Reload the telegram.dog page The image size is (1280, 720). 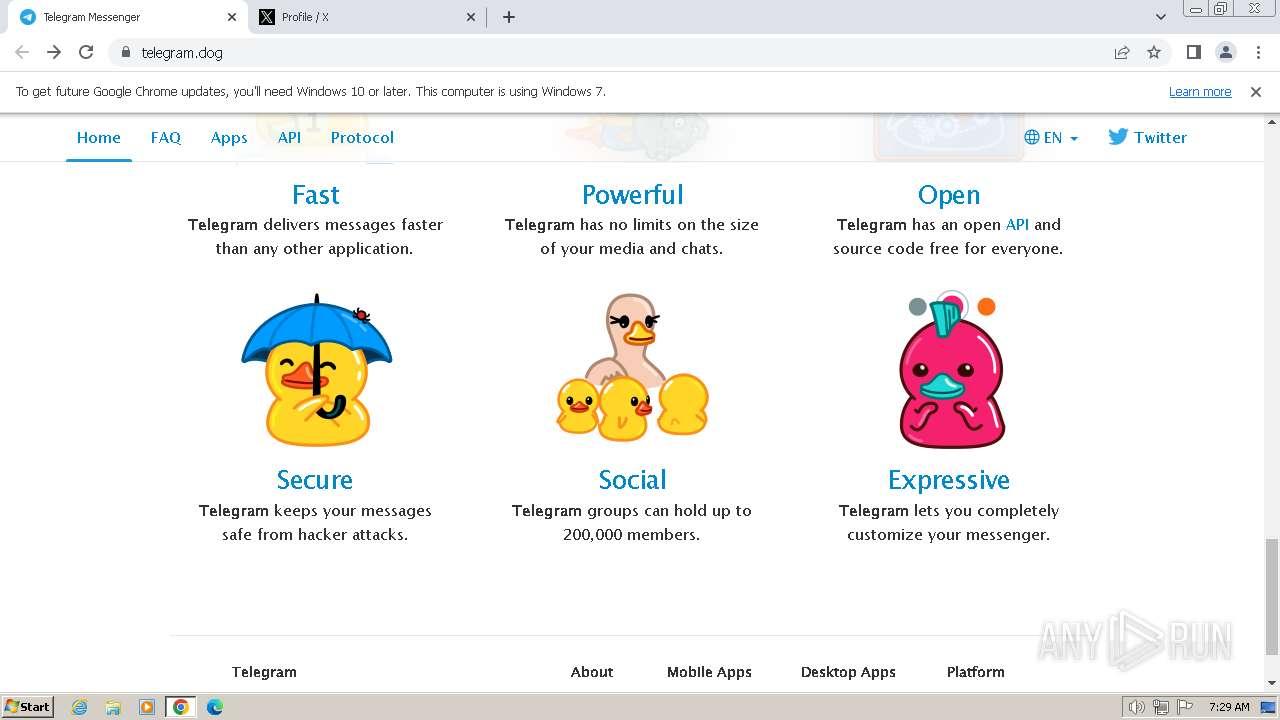coord(86,52)
